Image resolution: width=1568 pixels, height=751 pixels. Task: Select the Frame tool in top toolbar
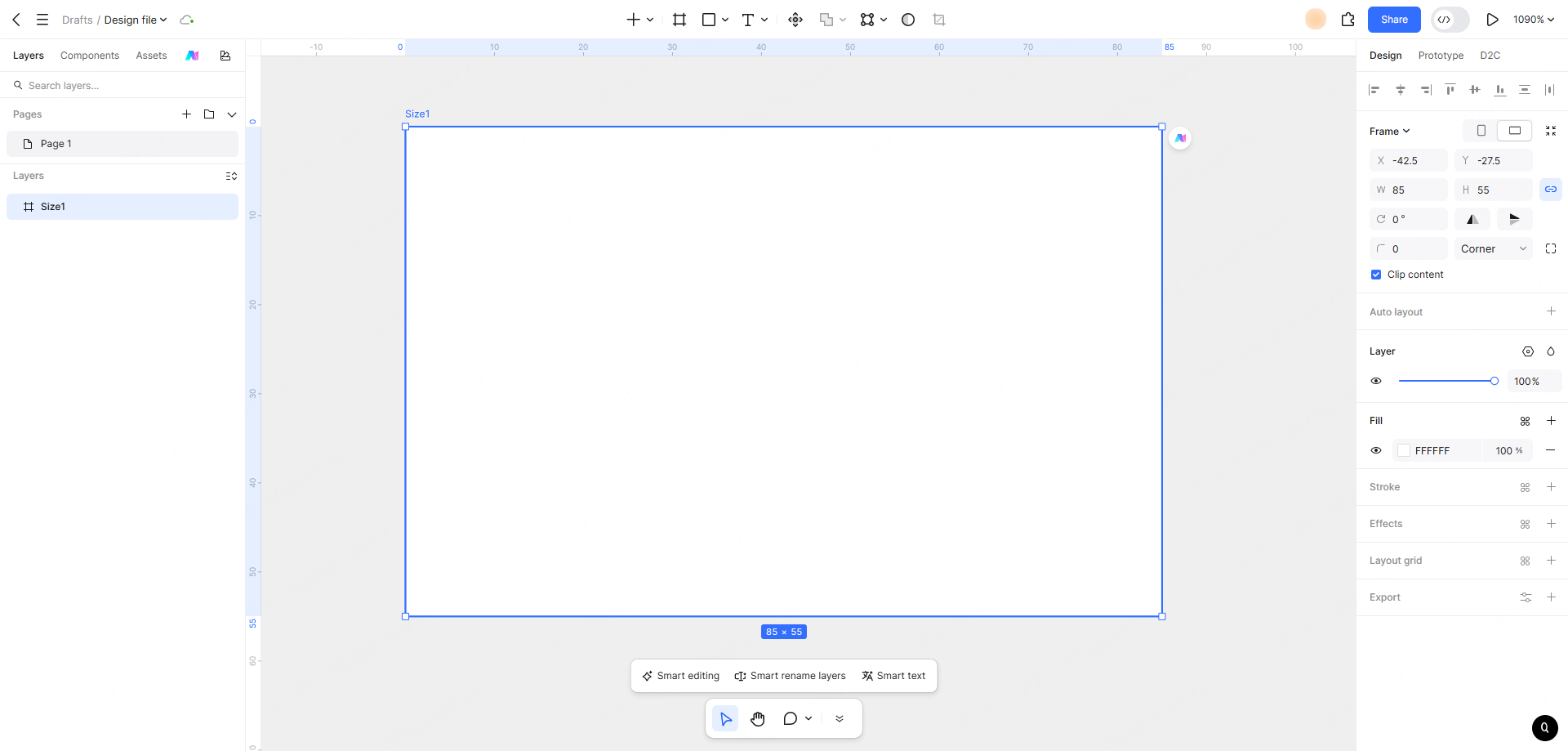[x=679, y=20]
